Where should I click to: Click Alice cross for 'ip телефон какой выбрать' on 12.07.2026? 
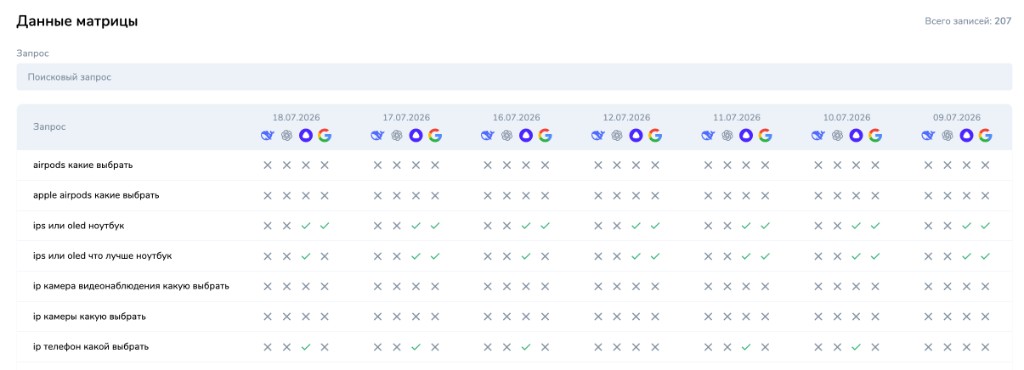636,347
